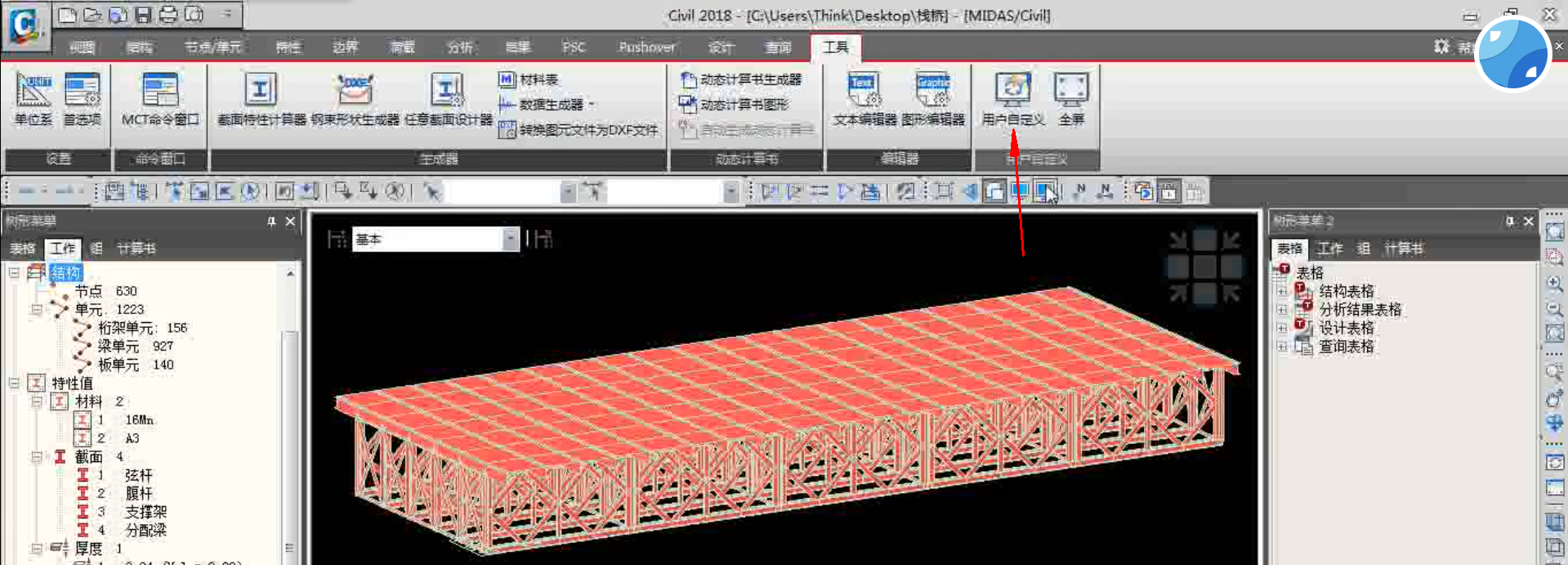Open print preview in the quick access toolbar

194,15
